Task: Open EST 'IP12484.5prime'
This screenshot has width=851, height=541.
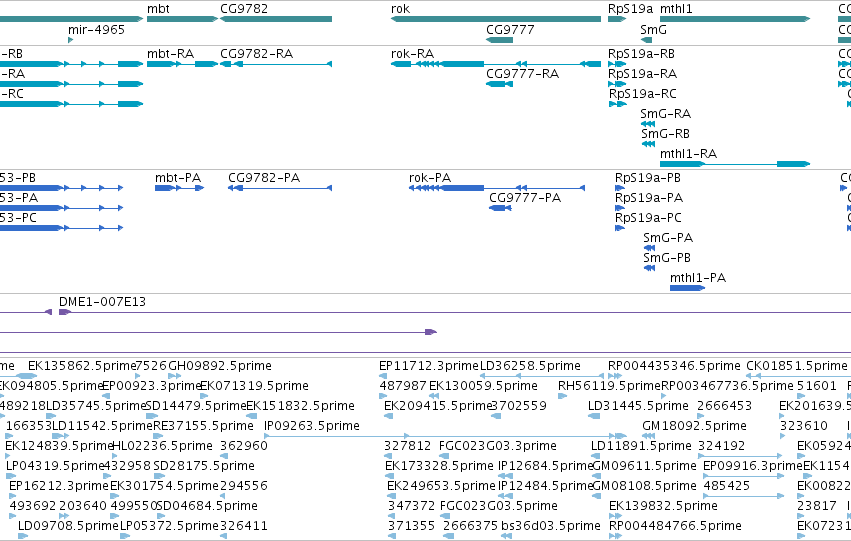Action: click(545, 486)
